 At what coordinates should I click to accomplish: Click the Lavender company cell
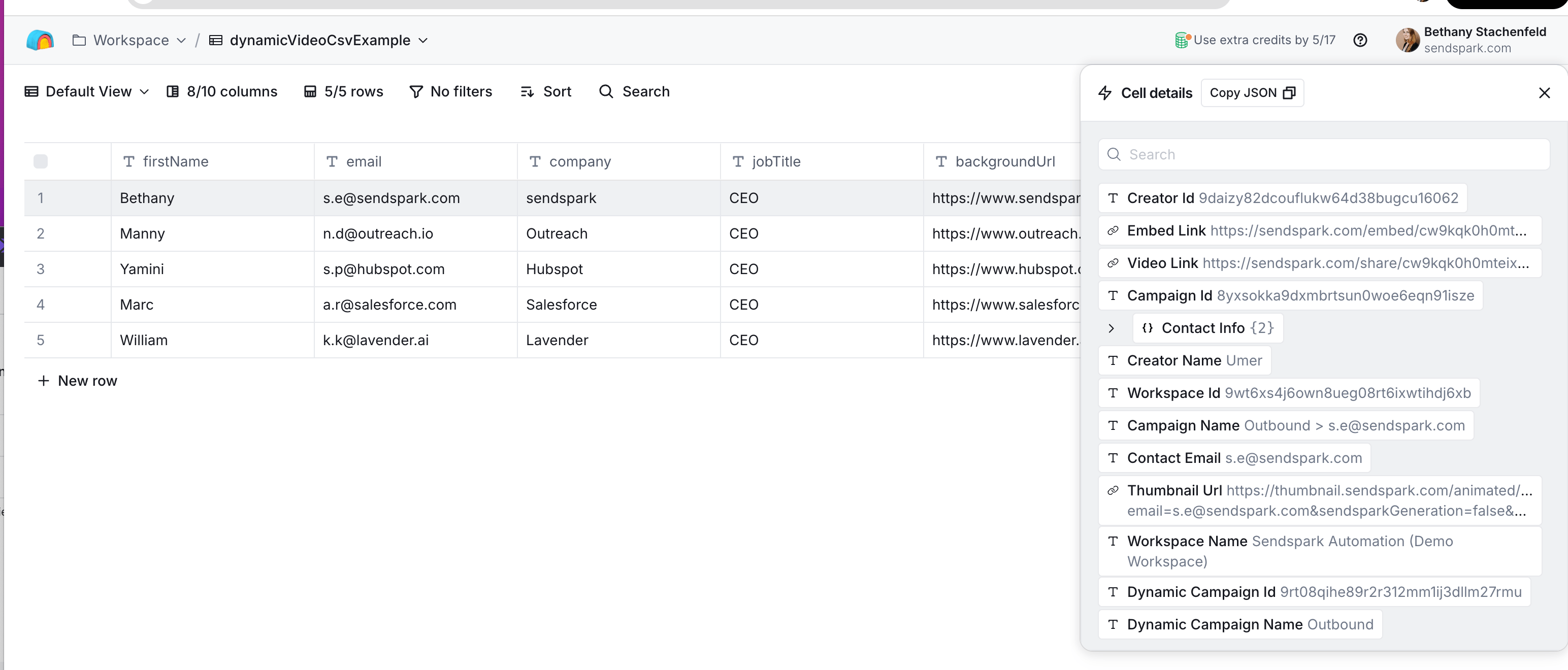pyautogui.click(x=619, y=340)
